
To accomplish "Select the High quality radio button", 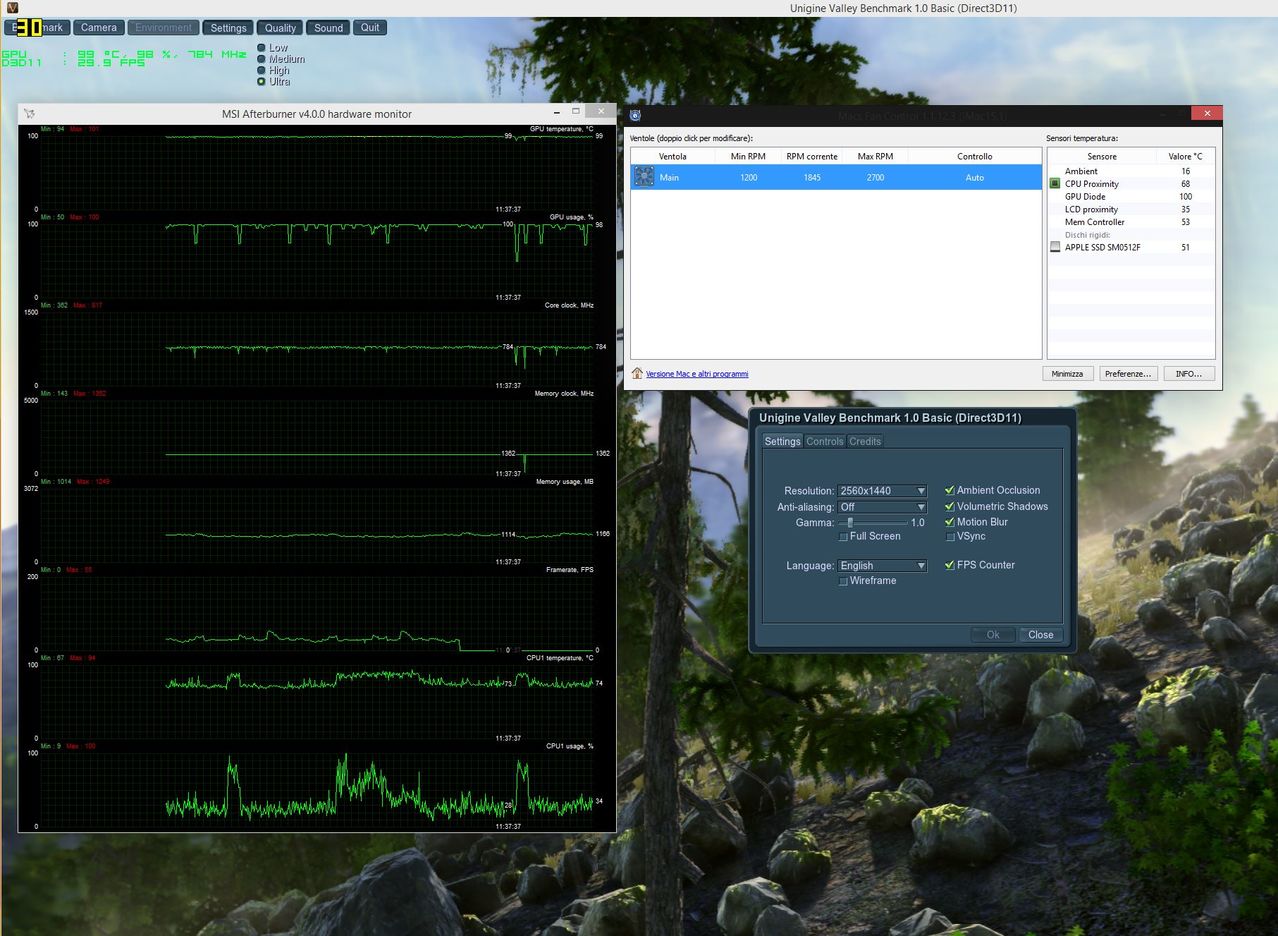I will click(262, 71).
